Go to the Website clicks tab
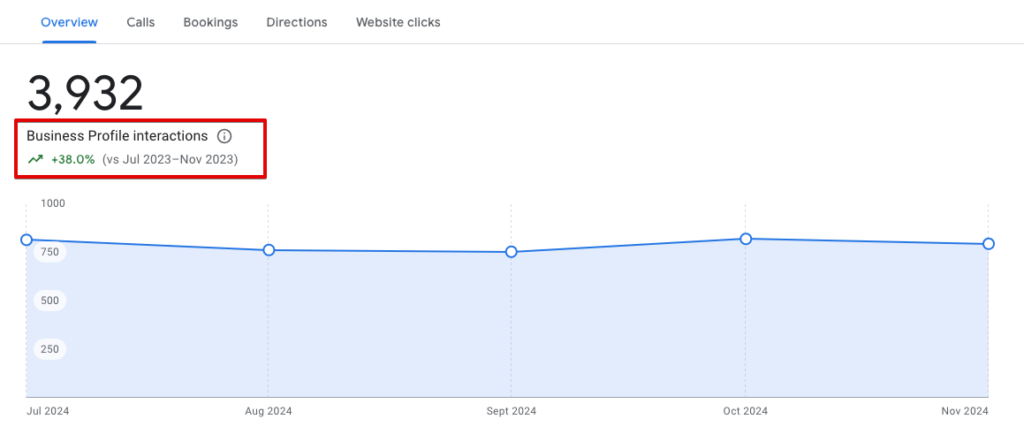Image resolution: width=1024 pixels, height=442 pixels. 398,22
